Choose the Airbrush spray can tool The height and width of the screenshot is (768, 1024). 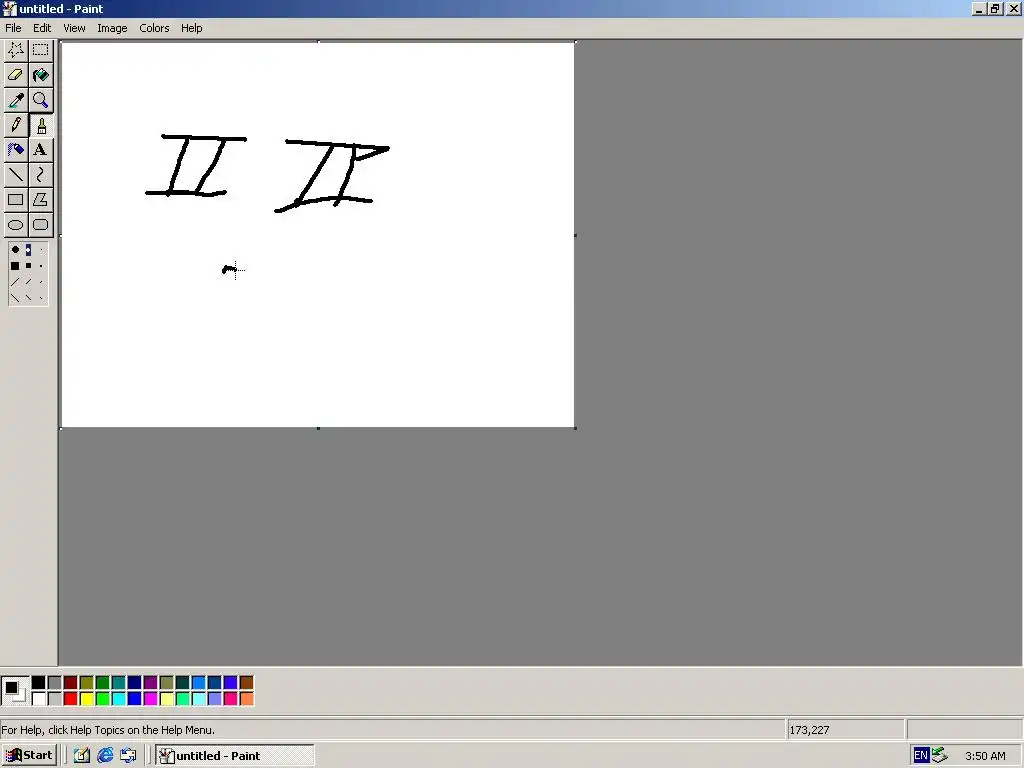[16, 150]
